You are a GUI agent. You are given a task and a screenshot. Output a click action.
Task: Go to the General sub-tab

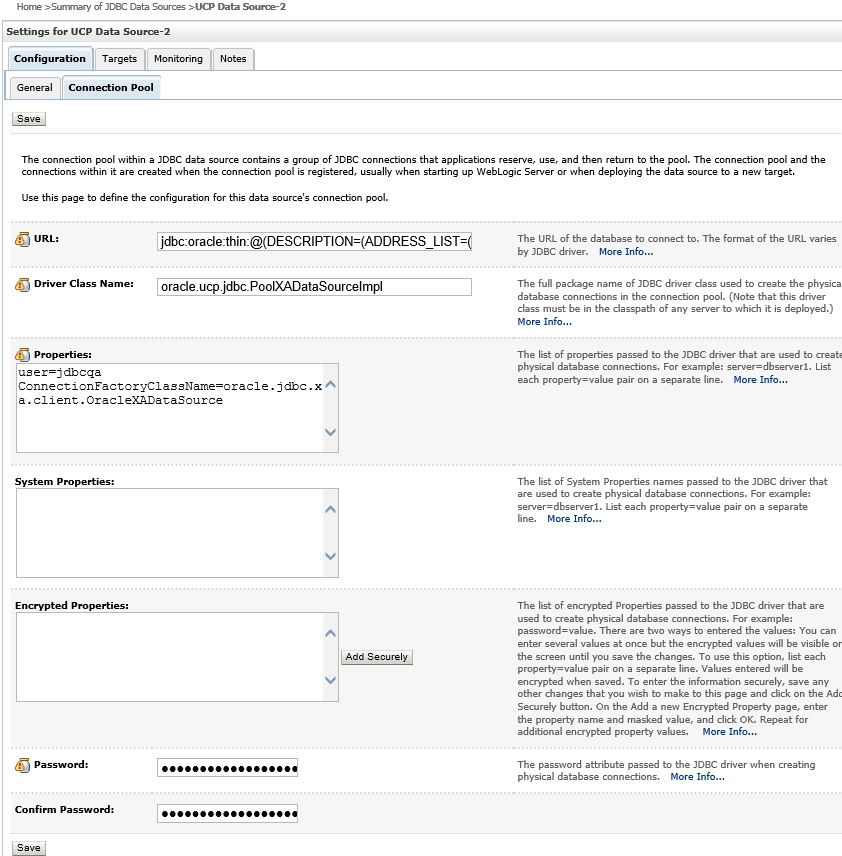[35, 88]
